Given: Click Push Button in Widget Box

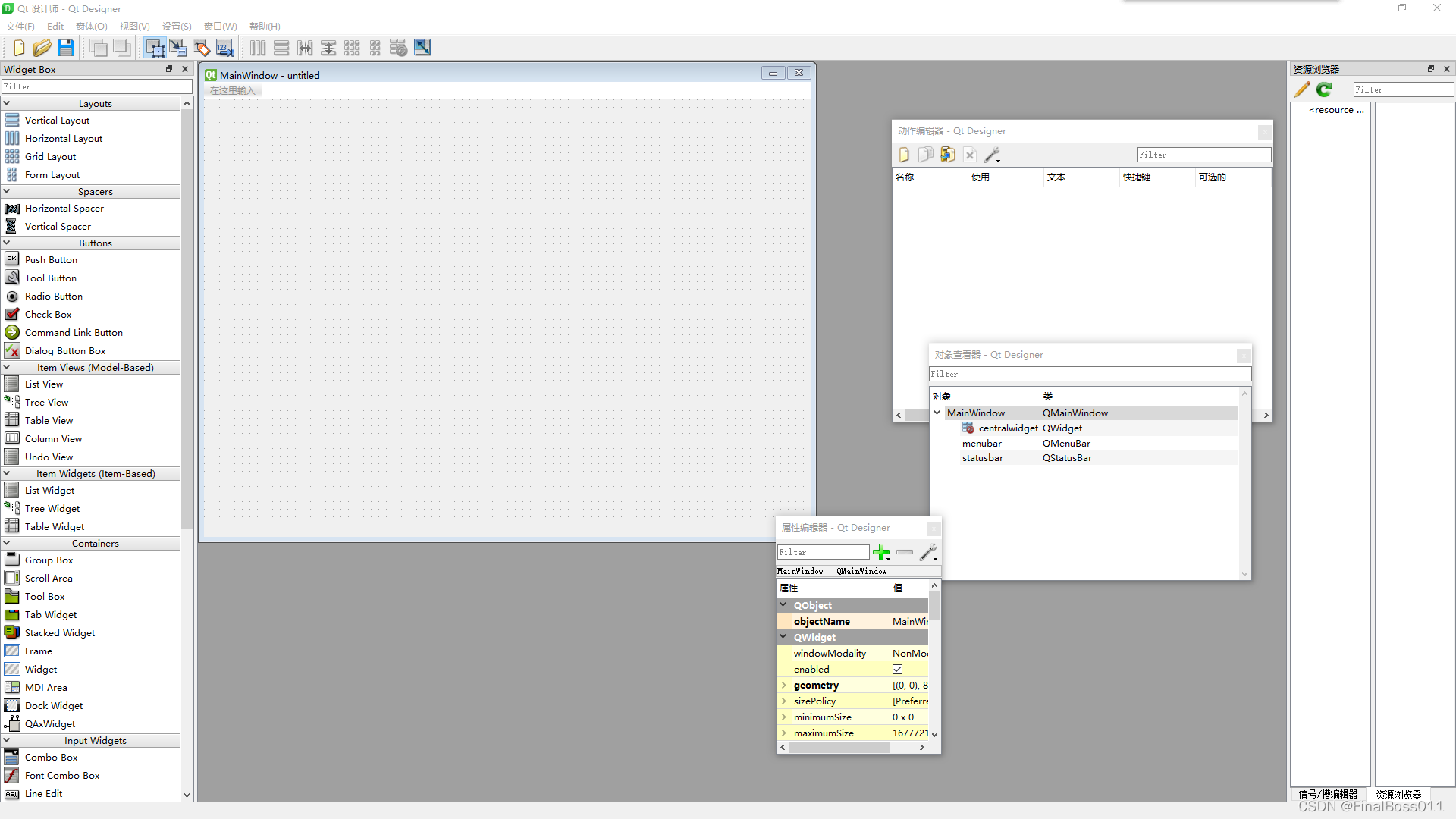Looking at the screenshot, I should click(50, 259).
